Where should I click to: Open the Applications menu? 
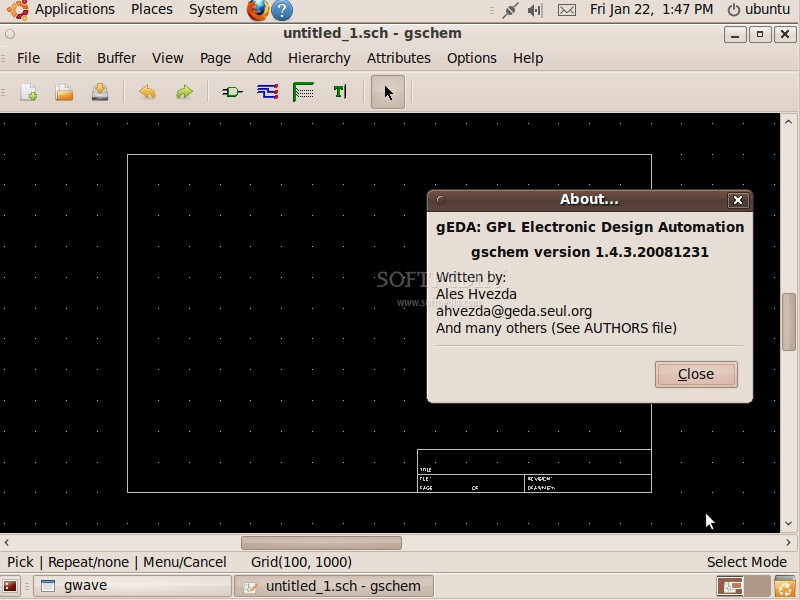click(74, 10)
